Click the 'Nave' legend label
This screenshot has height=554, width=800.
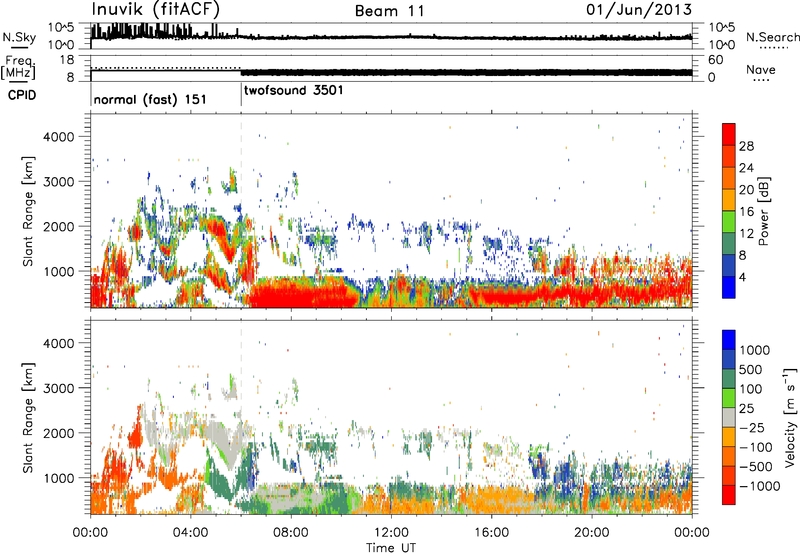point(760,69)
